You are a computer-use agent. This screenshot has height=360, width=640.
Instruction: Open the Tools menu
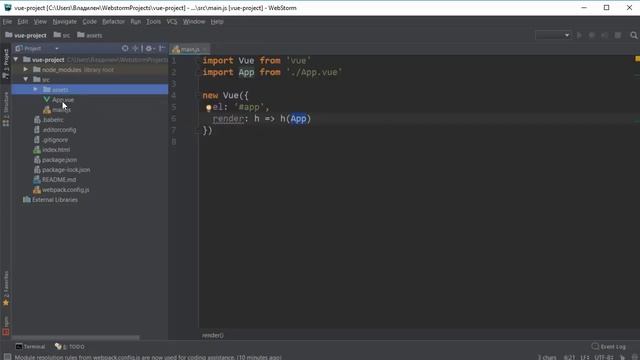153,22
